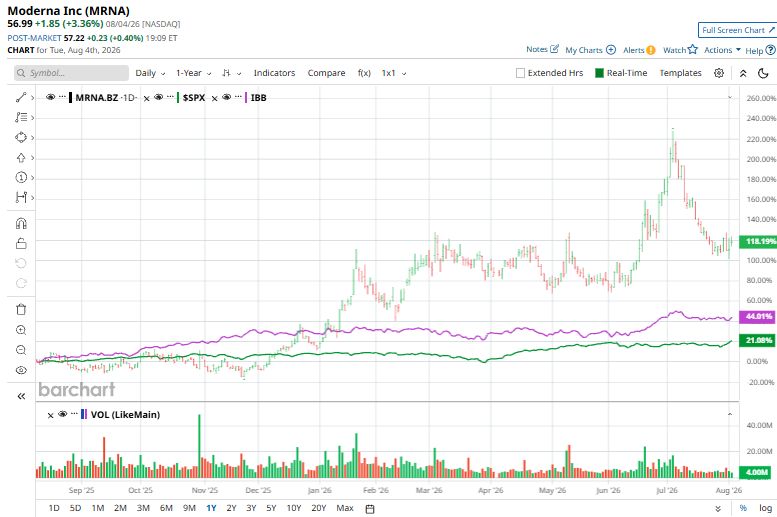Click the Symbol search field
Screen dimensions: 777x517
pyautogui.click(x=71, y=73)
